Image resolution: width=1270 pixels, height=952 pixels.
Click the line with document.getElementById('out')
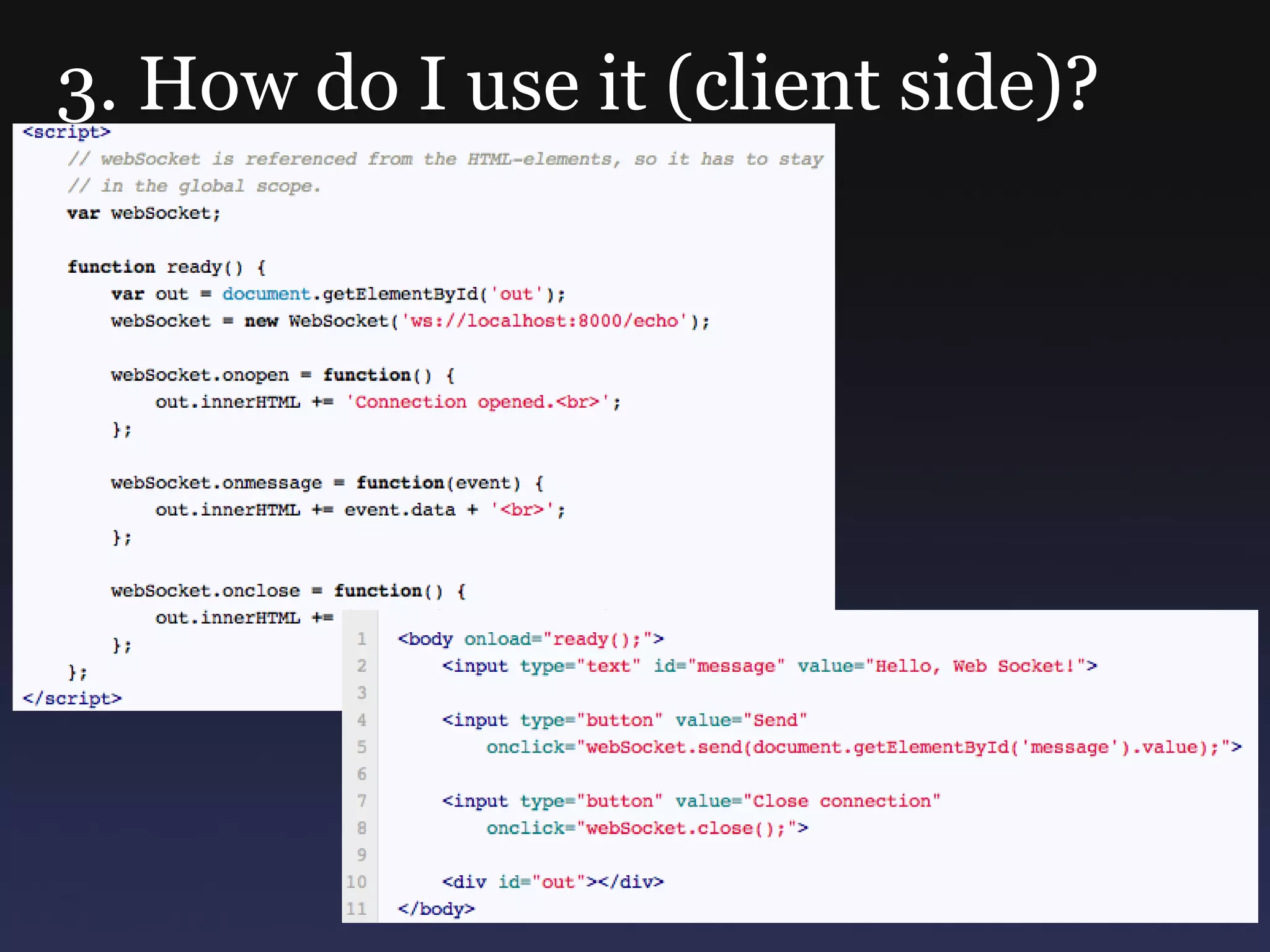pos(339,294)
